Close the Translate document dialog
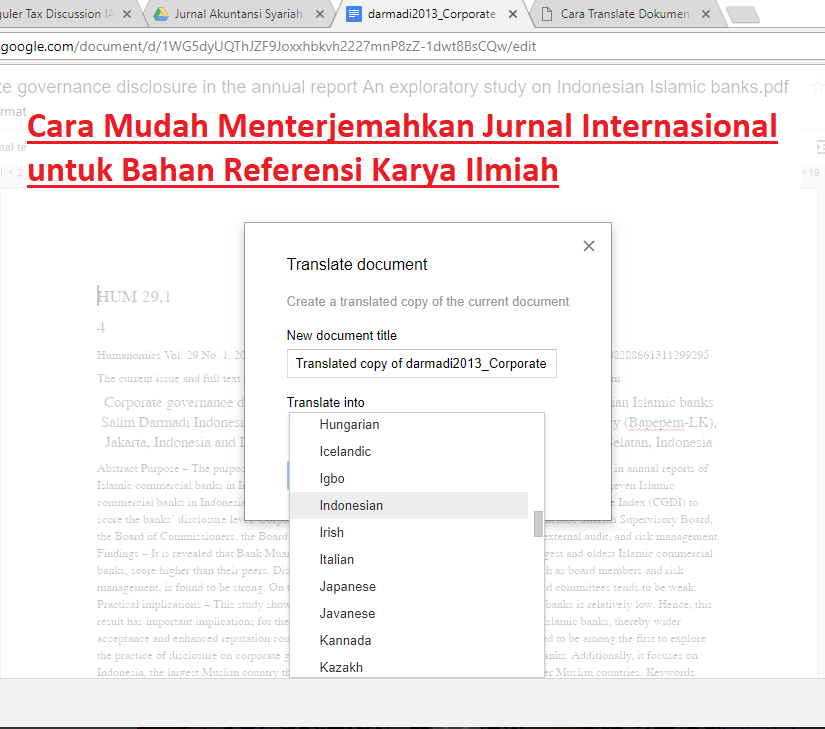Image resolution: width=825 pixels, height=729 pixels. [589, 246]
